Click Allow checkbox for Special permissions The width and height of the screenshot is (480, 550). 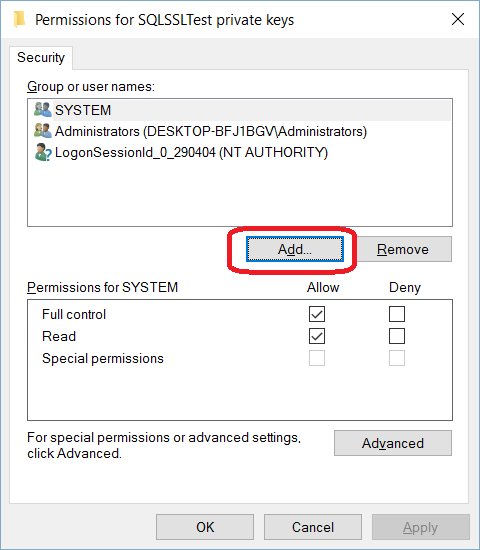click(317, 358)
